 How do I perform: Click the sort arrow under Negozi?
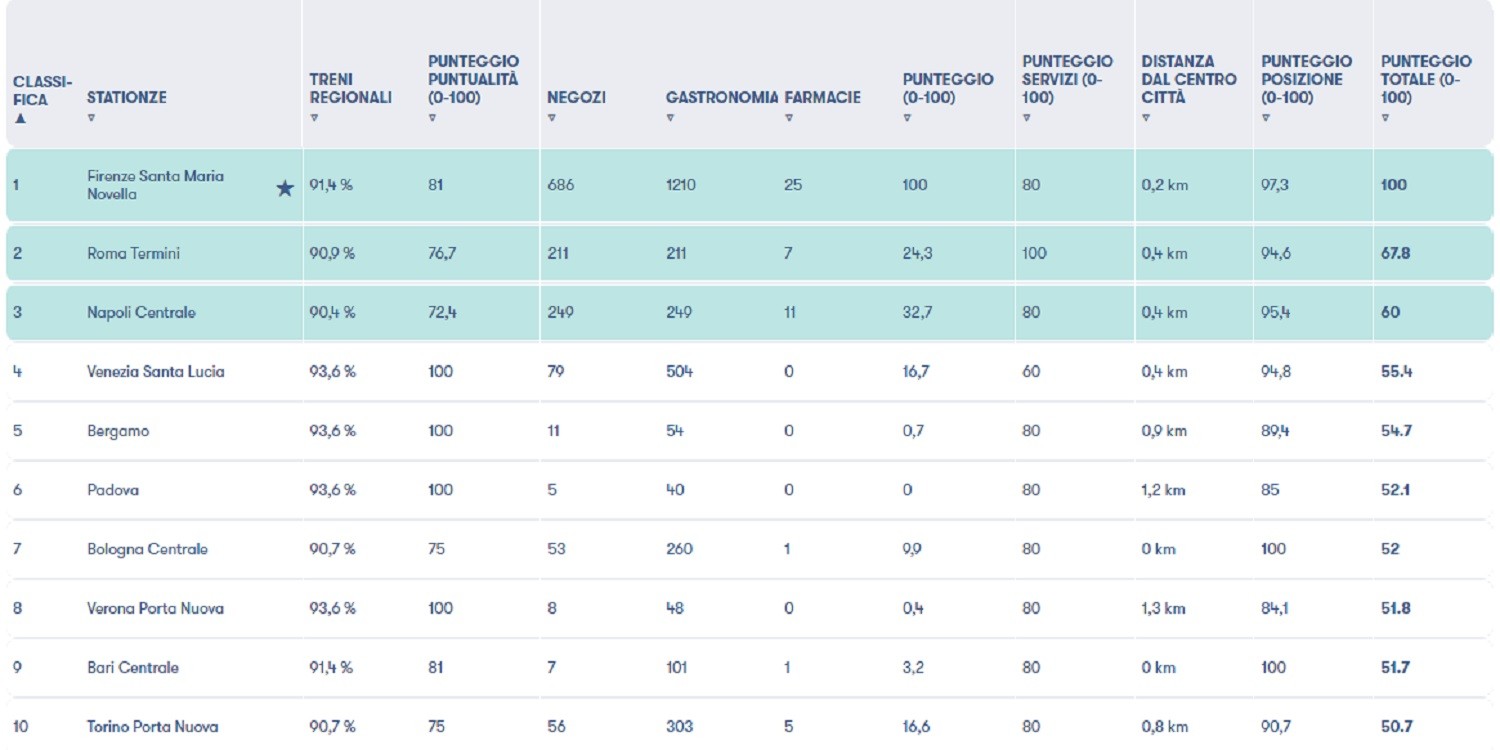(x=551, y=118)
